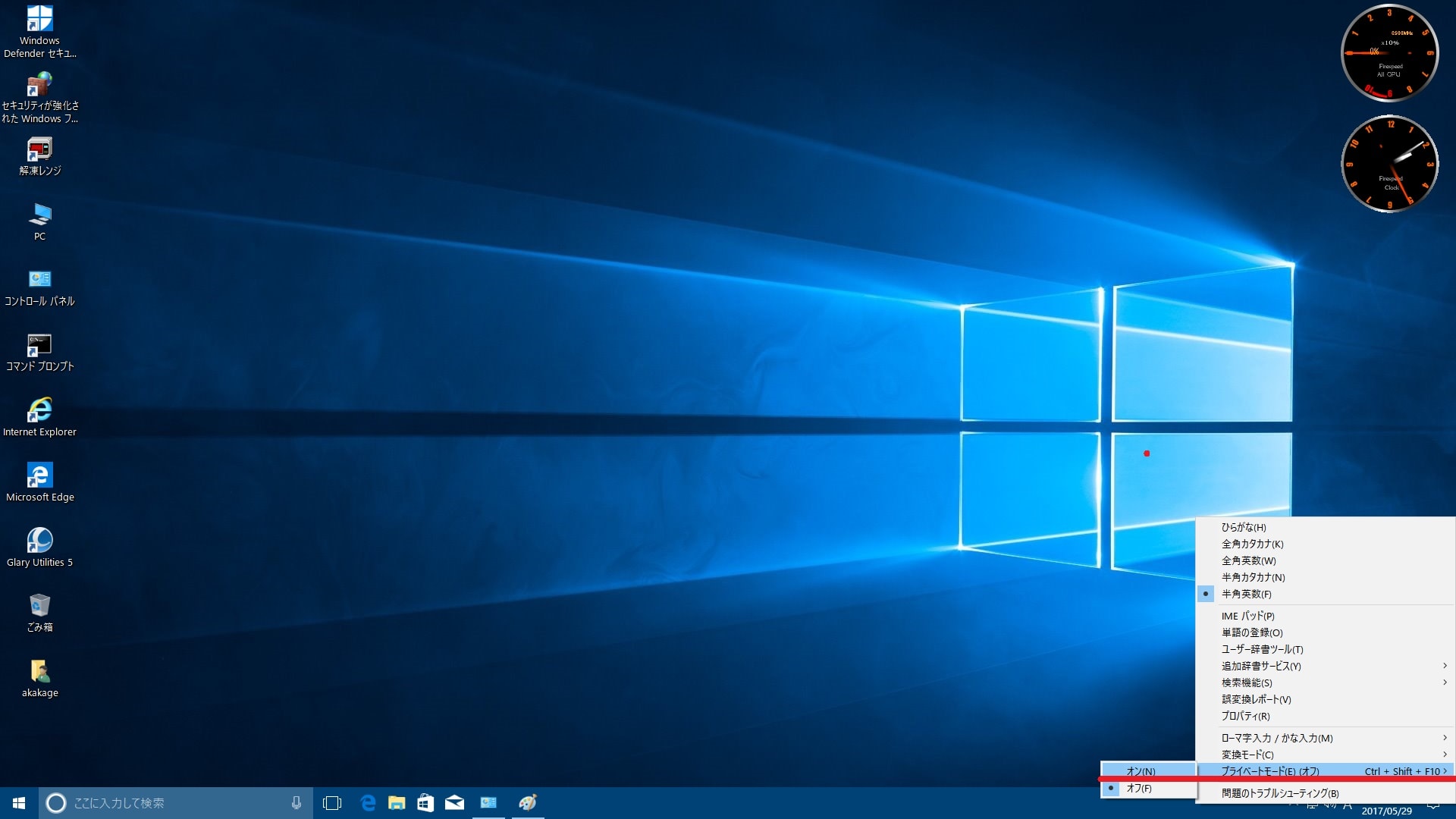Select the ごみ箱 recycle bin icon
The image size is (1456, 819).
pos(39,613)
